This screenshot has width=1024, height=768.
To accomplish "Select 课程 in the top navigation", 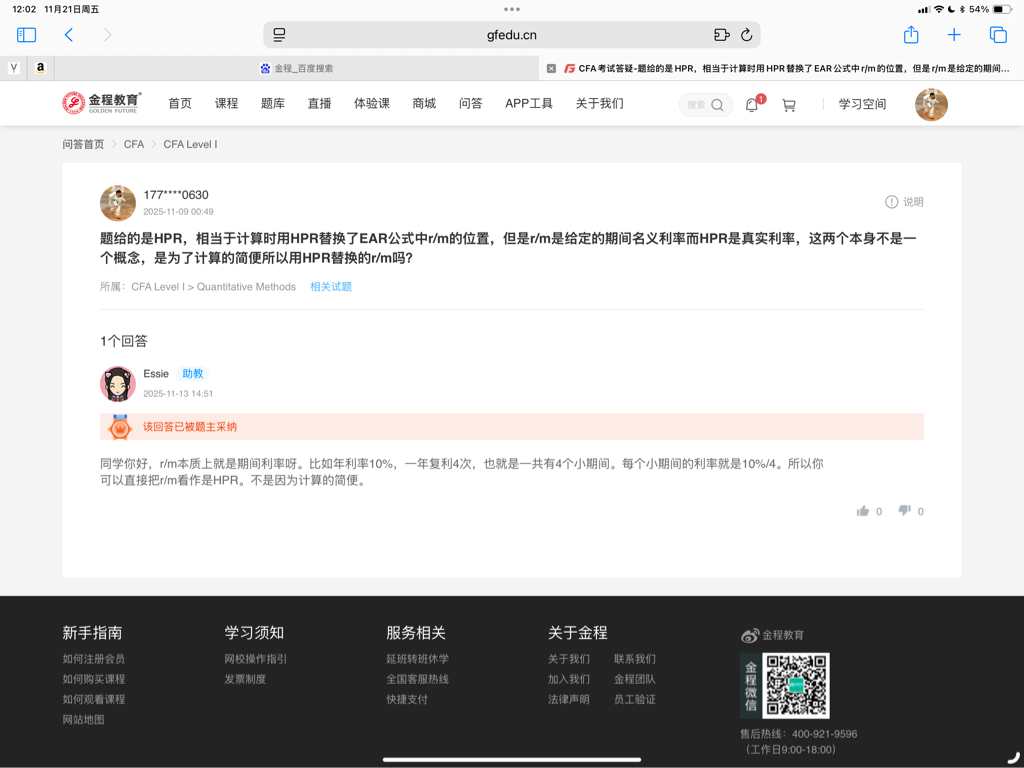I will tap(227, 104).
